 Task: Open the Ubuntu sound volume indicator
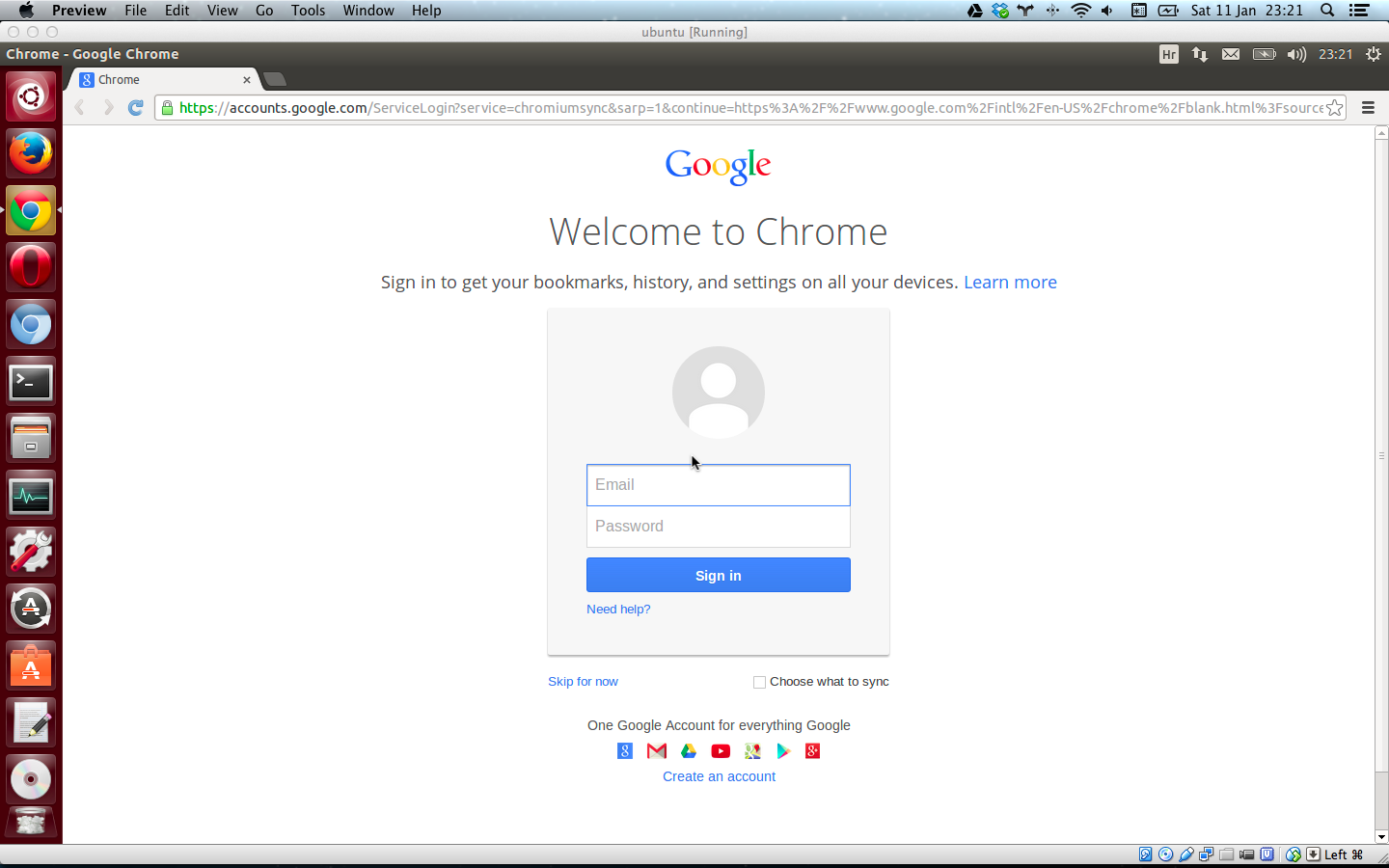tap(1296, 55)
